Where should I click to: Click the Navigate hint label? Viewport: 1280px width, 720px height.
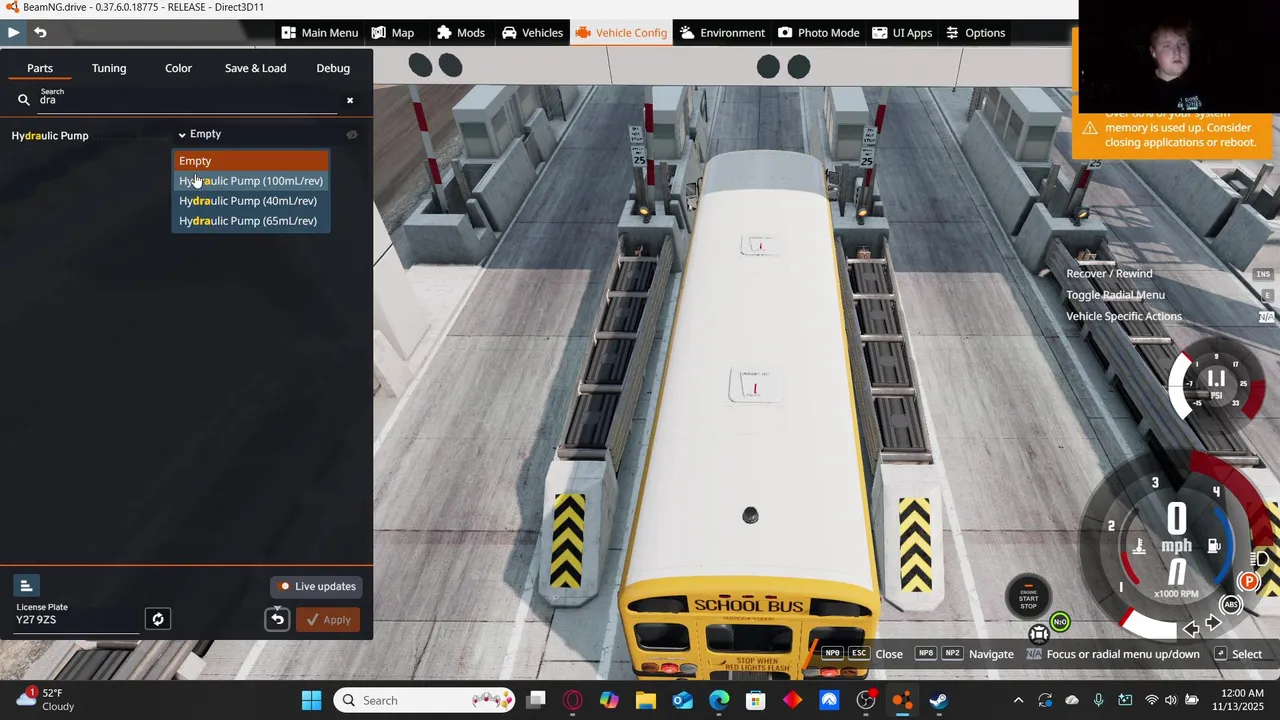991,654
